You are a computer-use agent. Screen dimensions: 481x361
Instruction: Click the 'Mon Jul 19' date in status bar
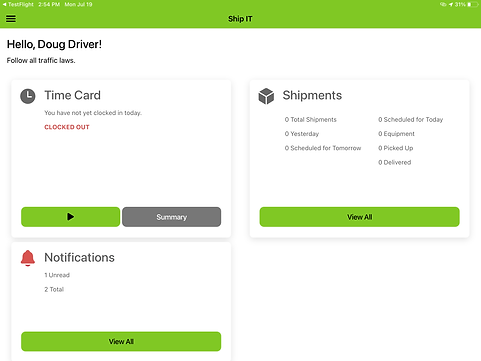pos(78,4)
